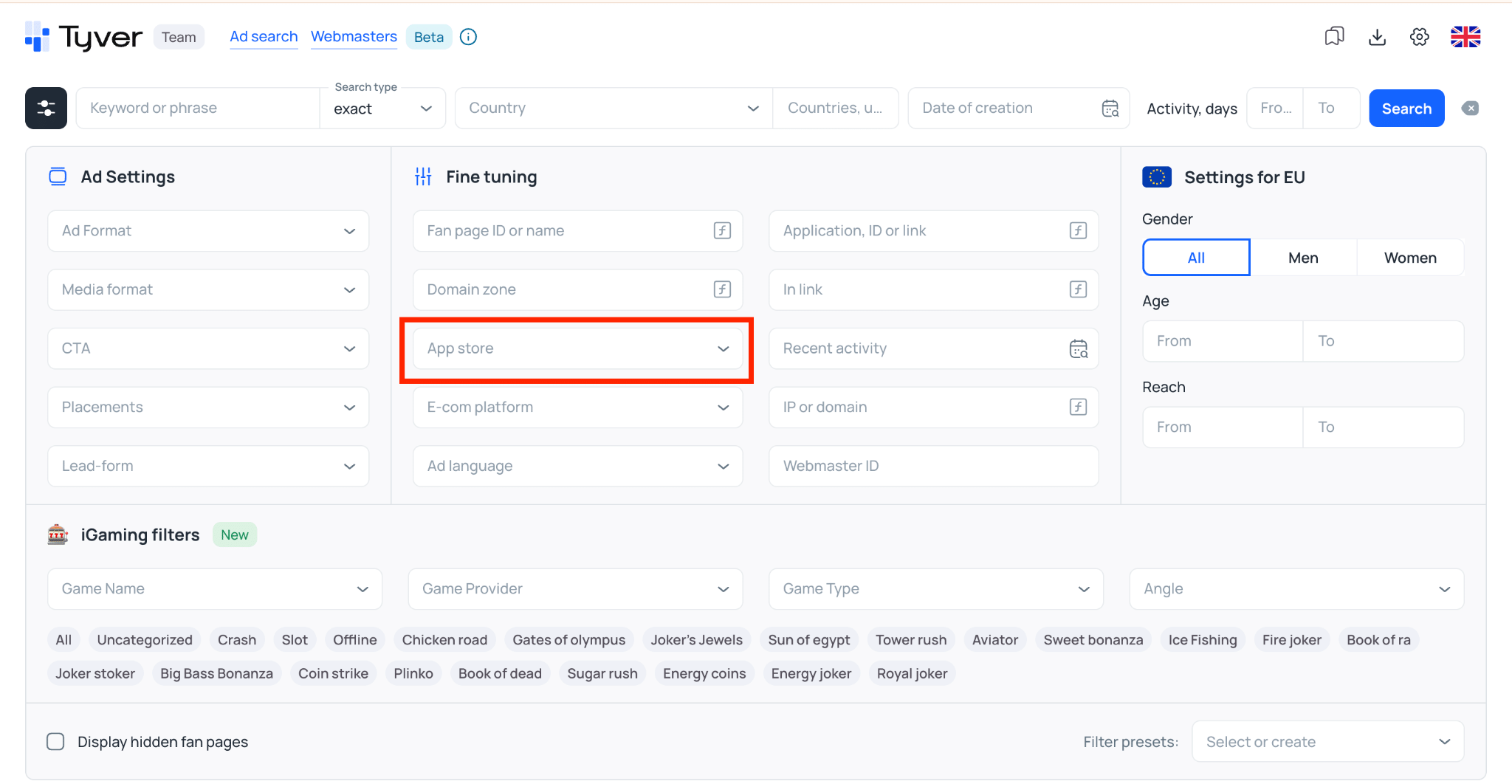
Task: Select the Sweet bonanza game chip
Action: [1093, 640]
